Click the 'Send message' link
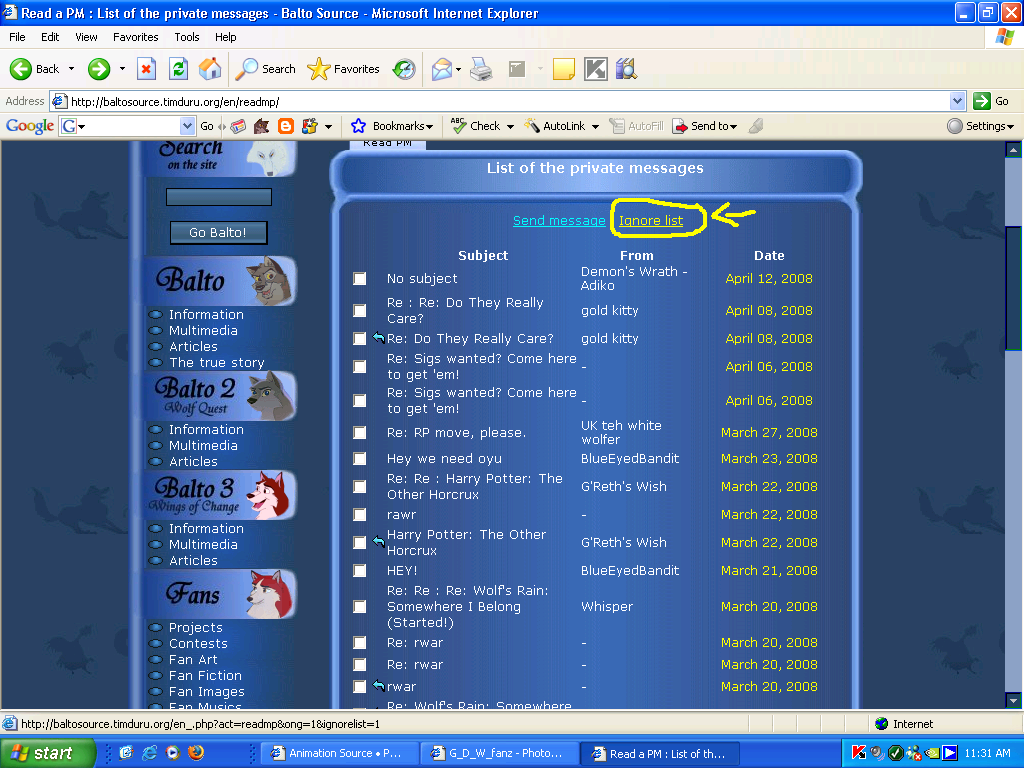Viewport: 1024px width, 768px height. pyautogui.click(x=559, y=221)
